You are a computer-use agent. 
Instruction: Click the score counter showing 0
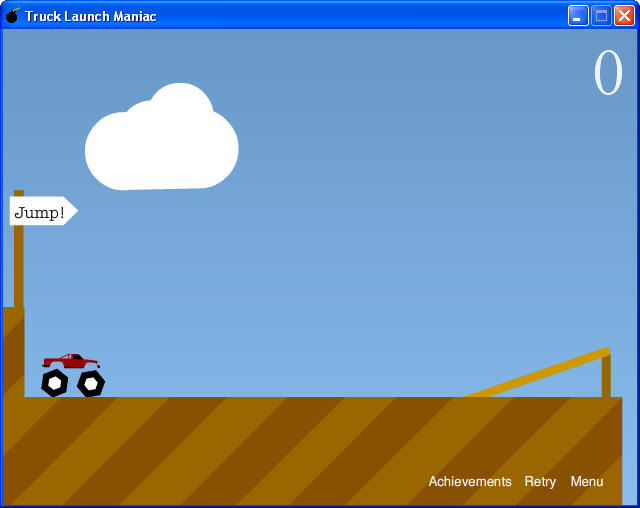pos(608,73)
